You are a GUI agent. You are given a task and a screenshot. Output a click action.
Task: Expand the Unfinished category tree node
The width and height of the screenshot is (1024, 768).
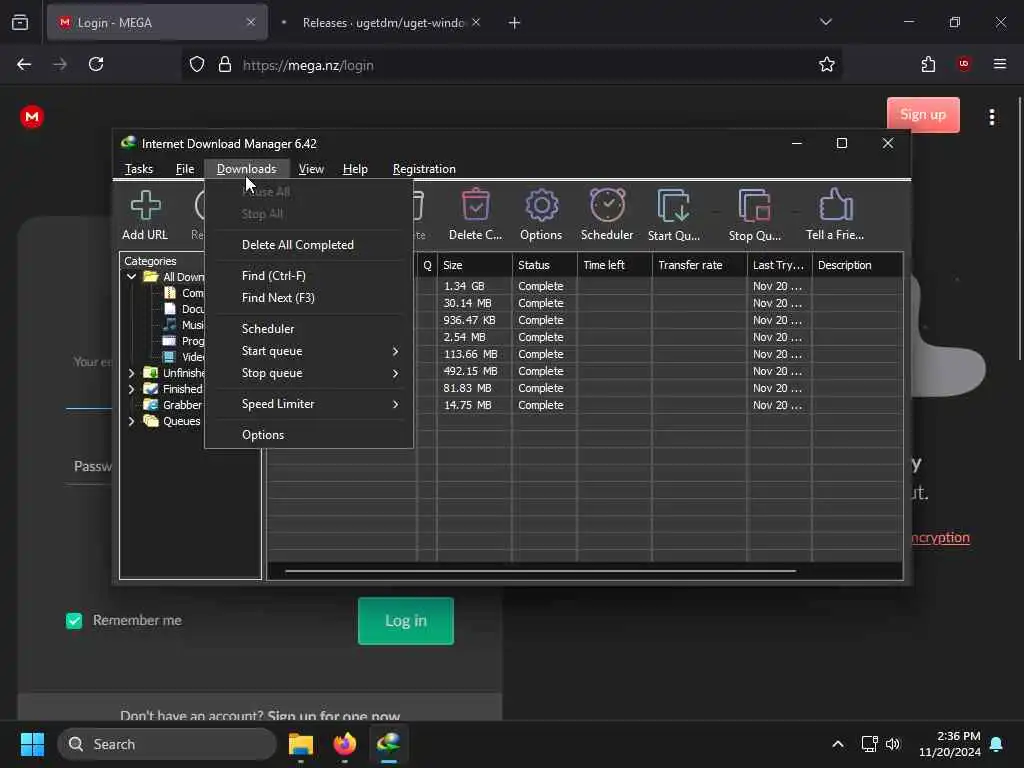pos(131,373)
